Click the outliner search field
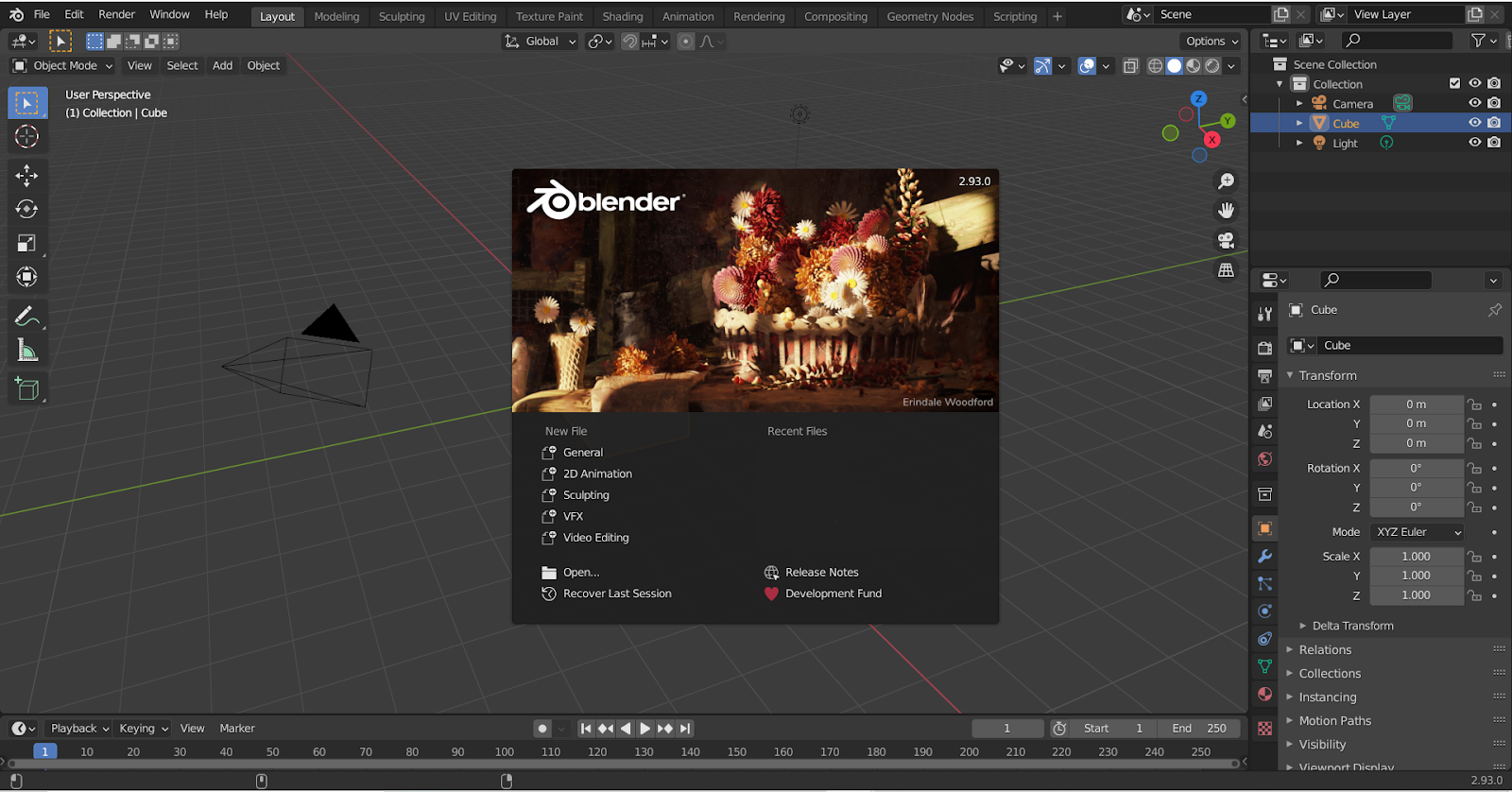Image resolution: width=1512 pixels, height=792 pixels. (1398, 41)
